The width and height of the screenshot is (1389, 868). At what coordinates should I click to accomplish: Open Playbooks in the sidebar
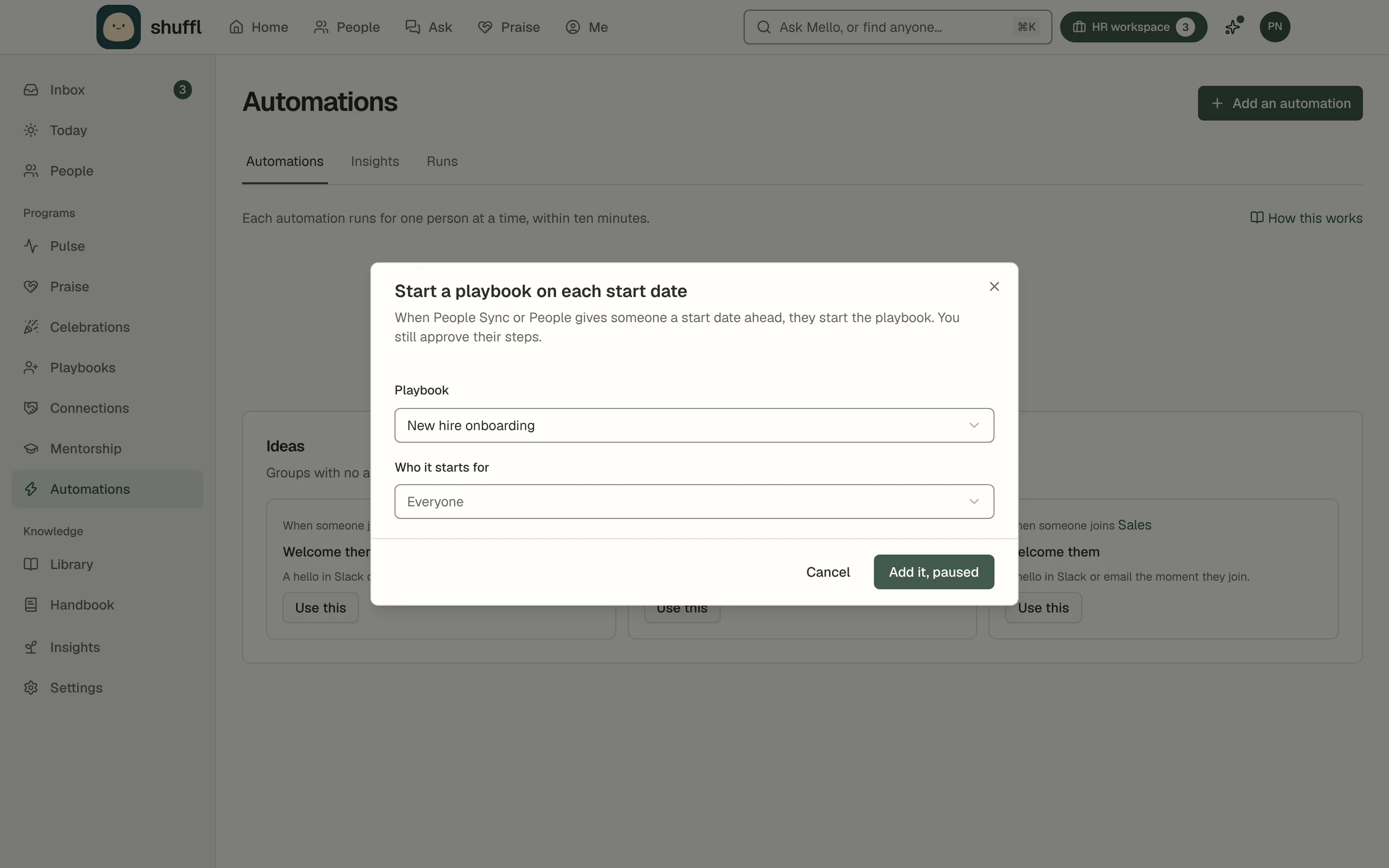point(108,367)
